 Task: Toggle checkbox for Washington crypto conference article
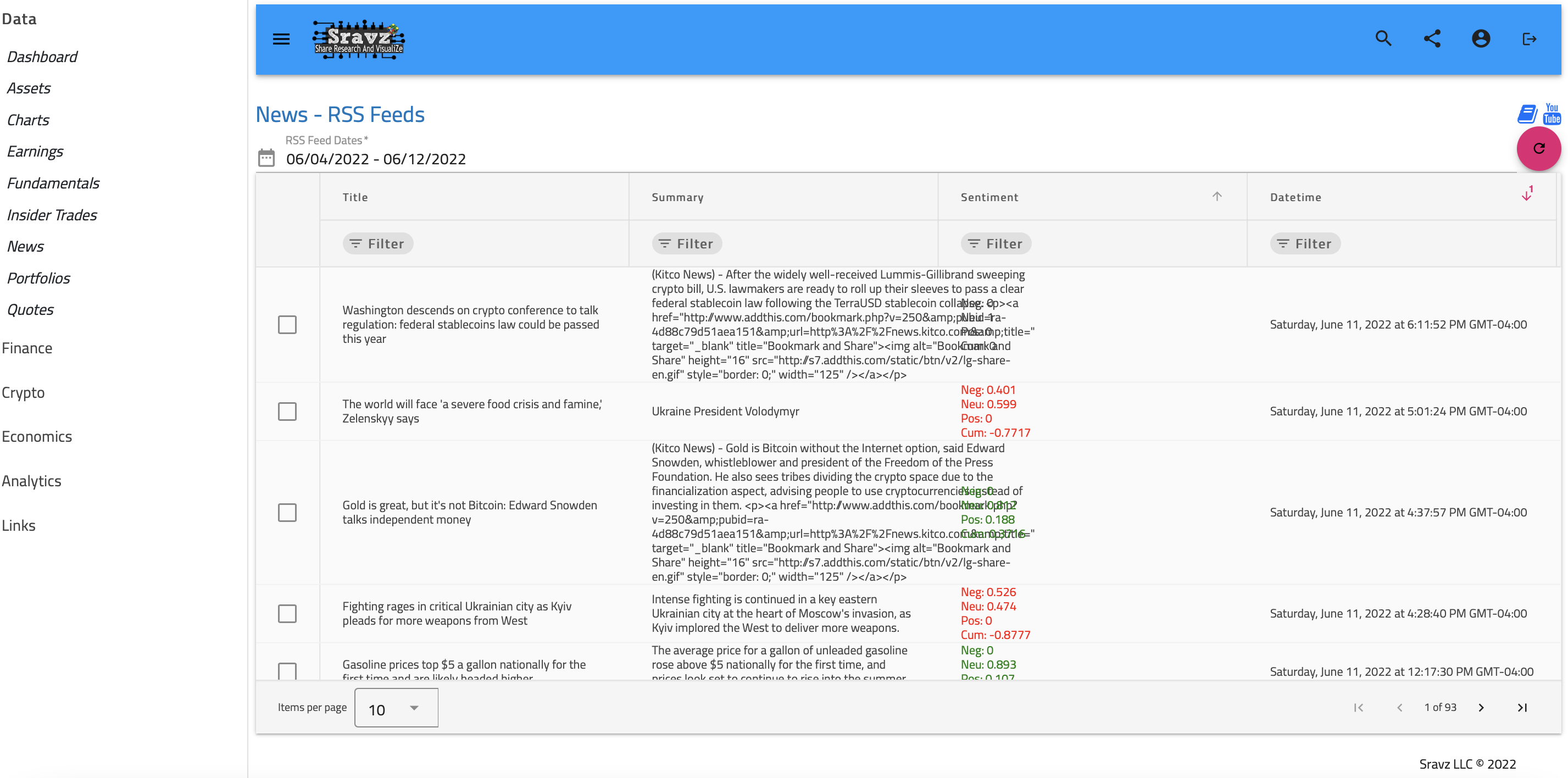click(287, 323)
